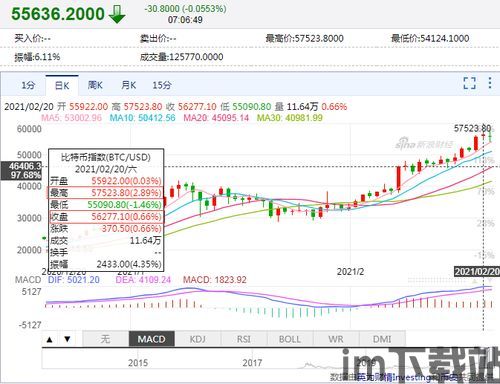Click the MA20: 45095.14 legend
The image size is (500, 384).
[216, 118]
